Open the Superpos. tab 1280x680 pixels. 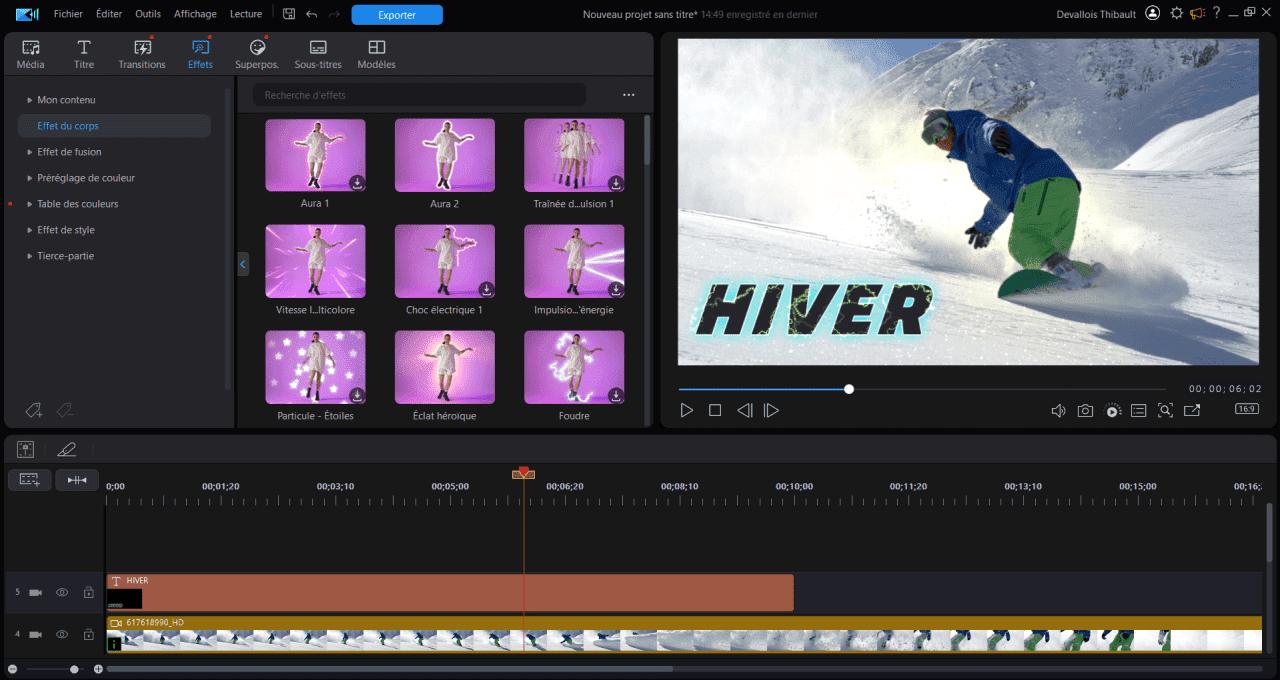tap(257, 54)
